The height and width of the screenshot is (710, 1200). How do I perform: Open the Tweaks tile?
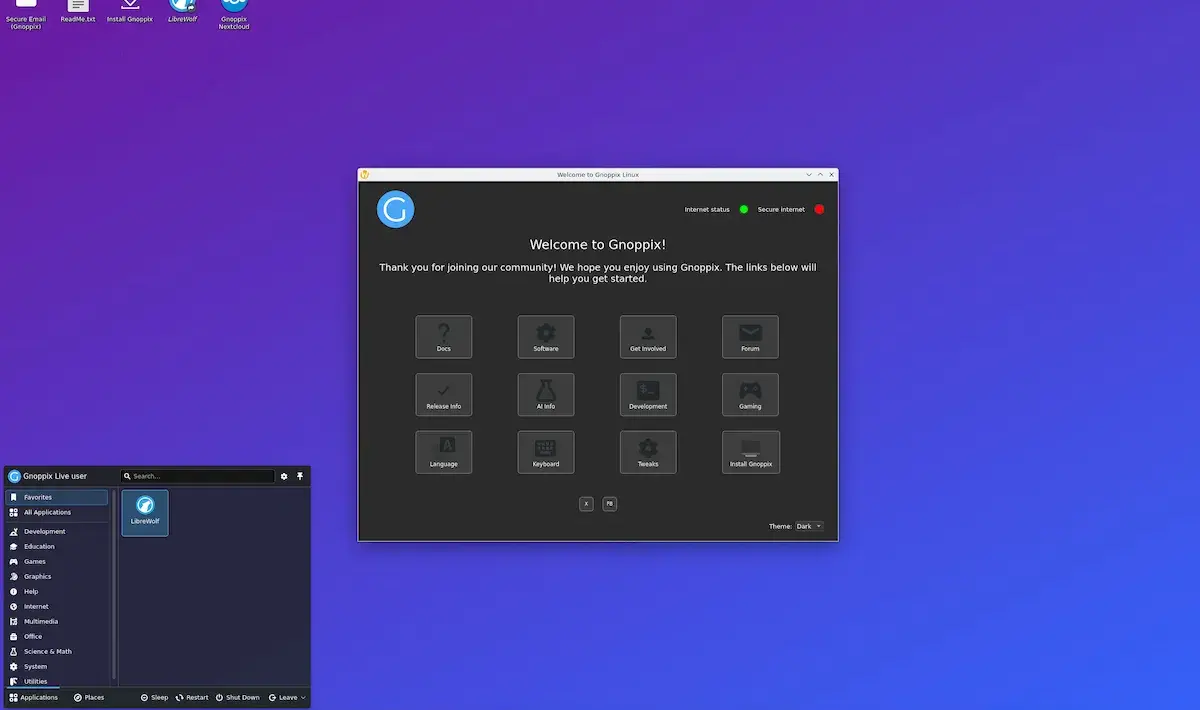(648, 452)
